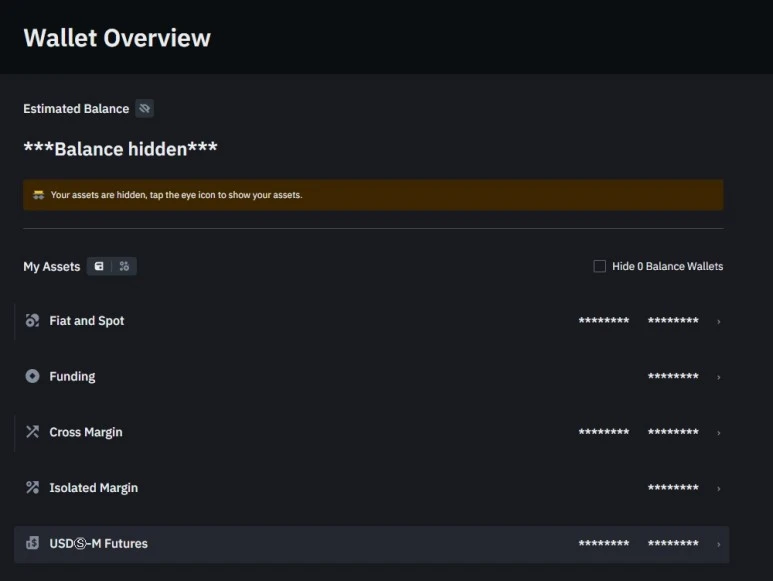The image size is (773, 581).
Task: Click the ***Balance hidden*** text
Action: click(x=120, y=148)
